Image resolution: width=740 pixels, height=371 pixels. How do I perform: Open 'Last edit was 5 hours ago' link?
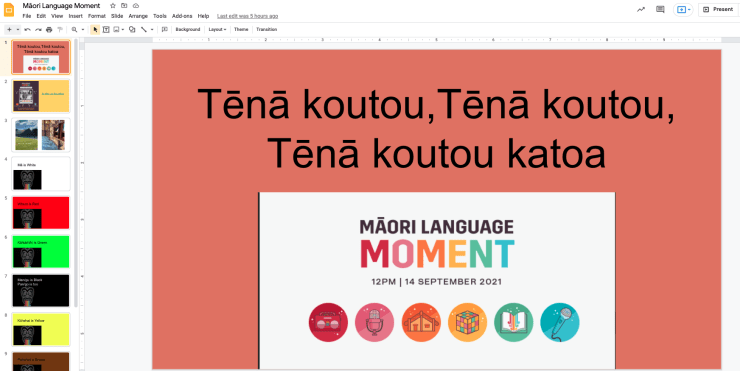click(247, 16)
